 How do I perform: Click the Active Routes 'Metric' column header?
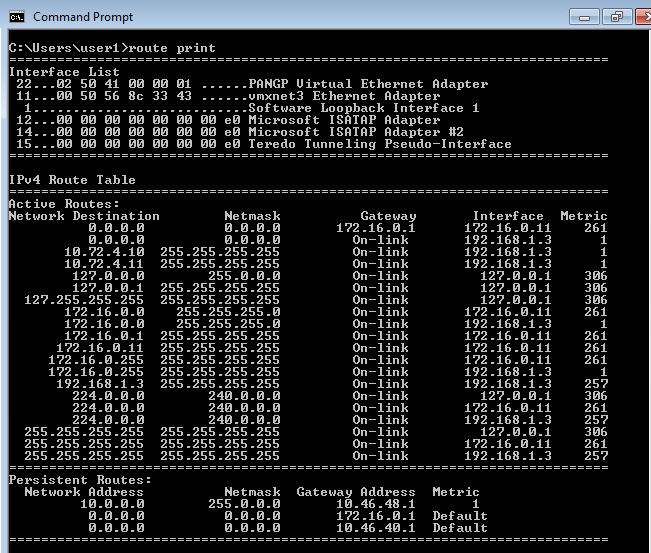pos(584,216)
